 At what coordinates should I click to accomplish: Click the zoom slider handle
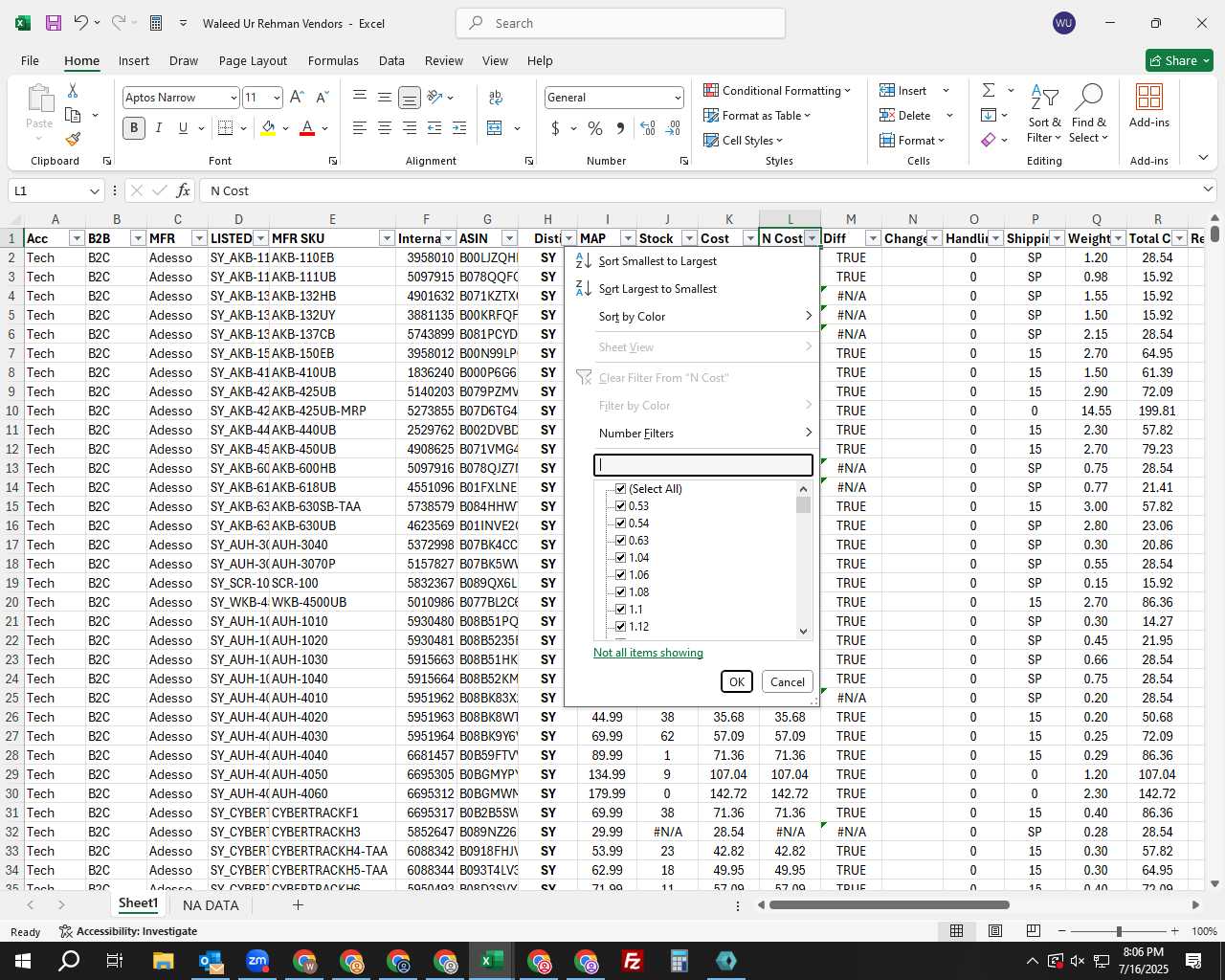1119,931
